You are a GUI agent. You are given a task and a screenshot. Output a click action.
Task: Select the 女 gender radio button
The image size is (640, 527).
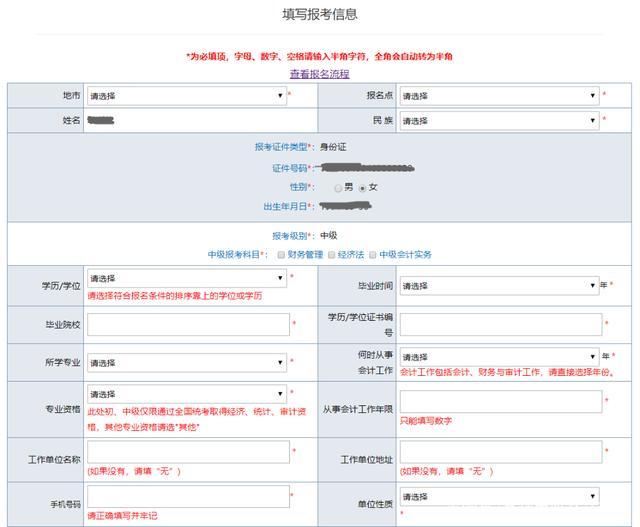[362, 188]
